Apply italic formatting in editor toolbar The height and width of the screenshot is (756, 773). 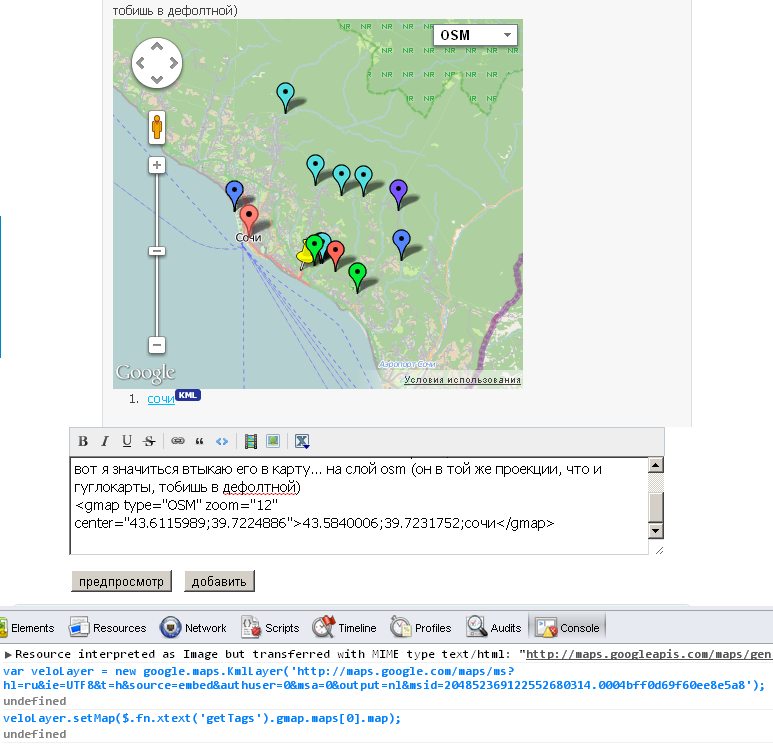[x=105, y=441]
